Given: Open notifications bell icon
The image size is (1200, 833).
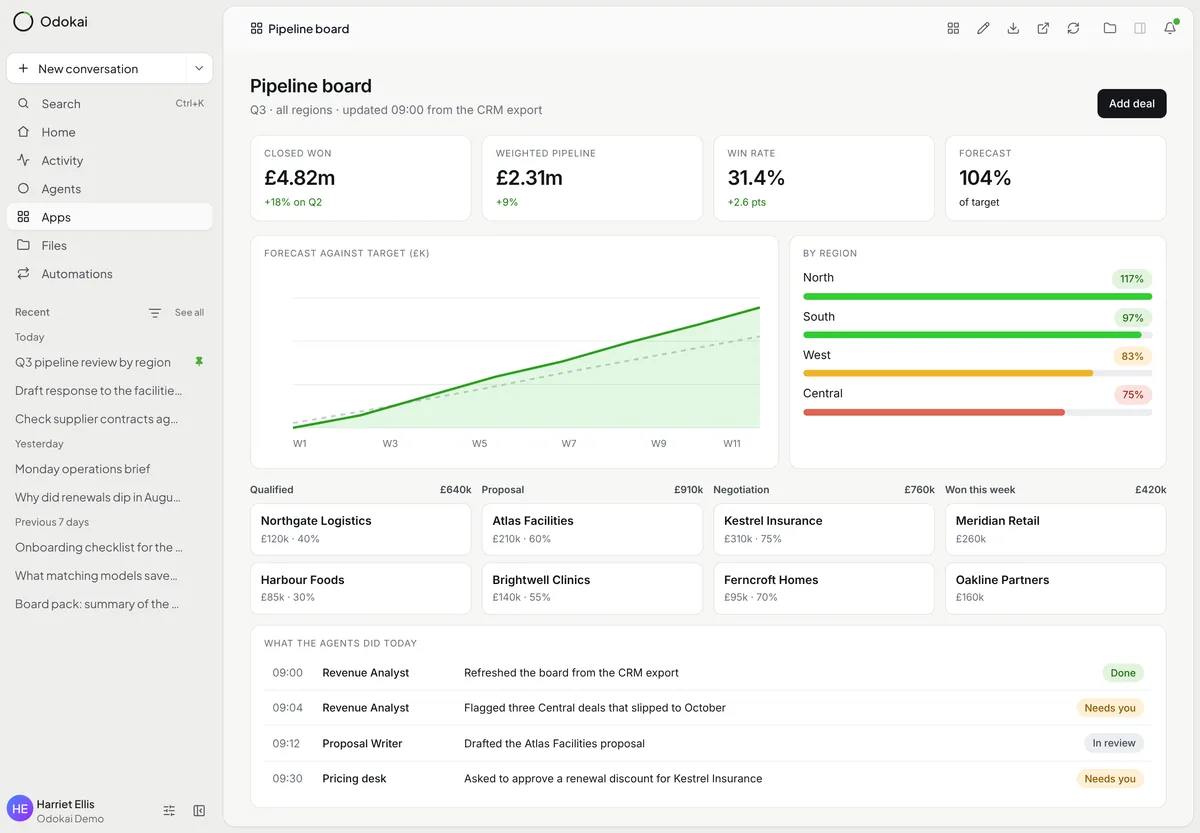Looking at the screenshot, I should tap(1170, 29).
